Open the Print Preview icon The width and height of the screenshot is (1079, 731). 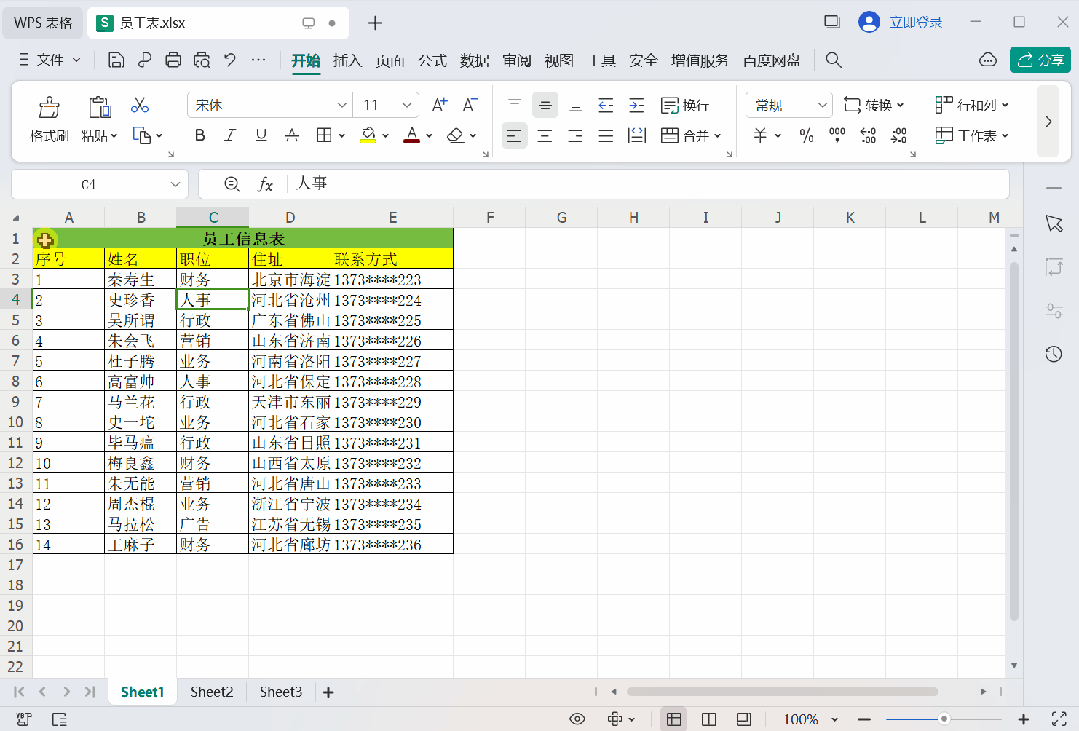202,61
